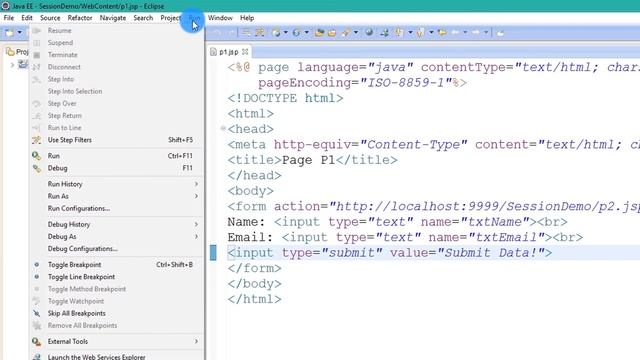Open Run Configurations... dialog
640x360 pixels.
117,208
